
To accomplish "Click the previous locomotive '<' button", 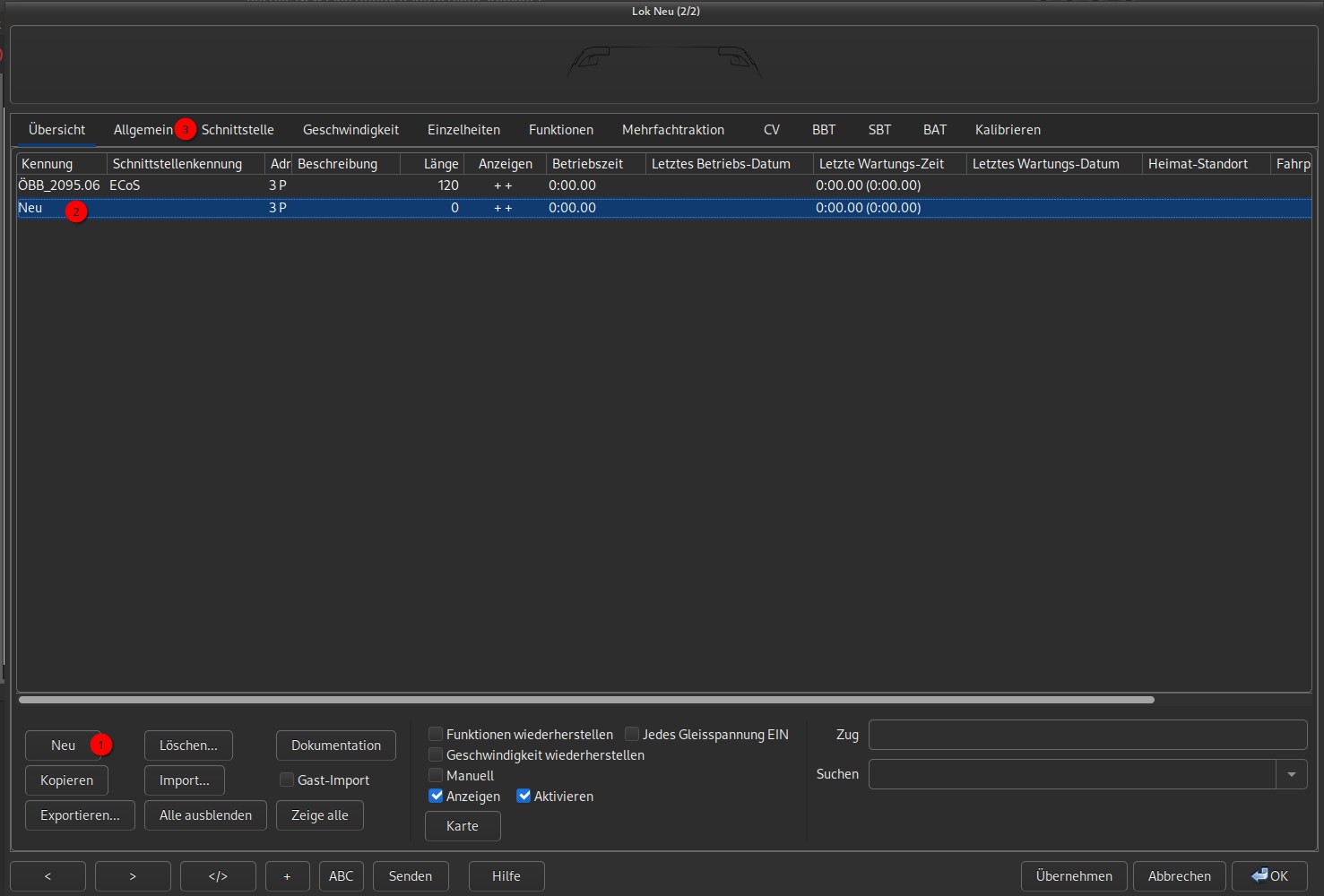I will click(x=48, y=876).
